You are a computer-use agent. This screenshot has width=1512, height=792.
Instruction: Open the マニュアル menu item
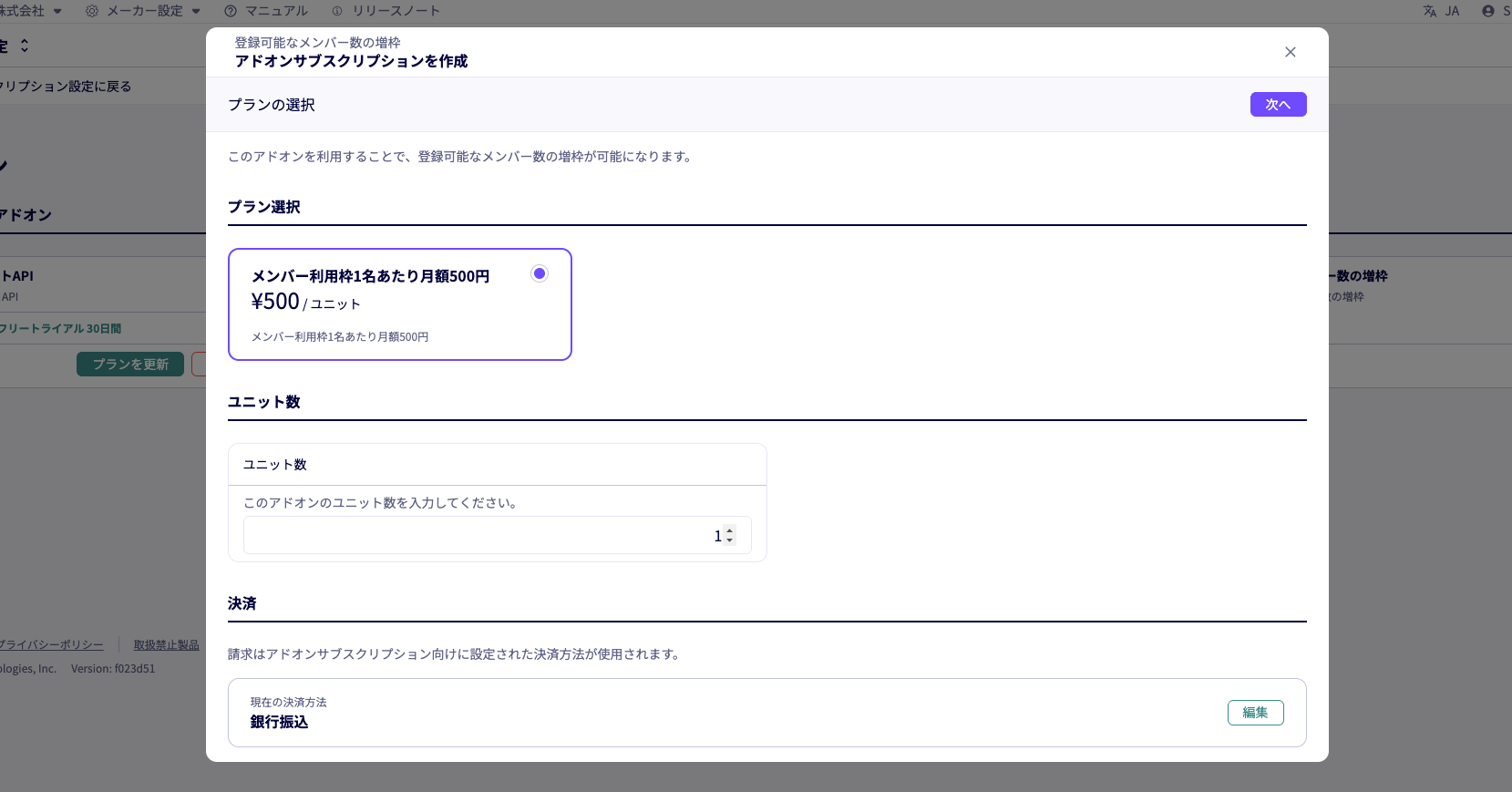(x=277, y=11)
